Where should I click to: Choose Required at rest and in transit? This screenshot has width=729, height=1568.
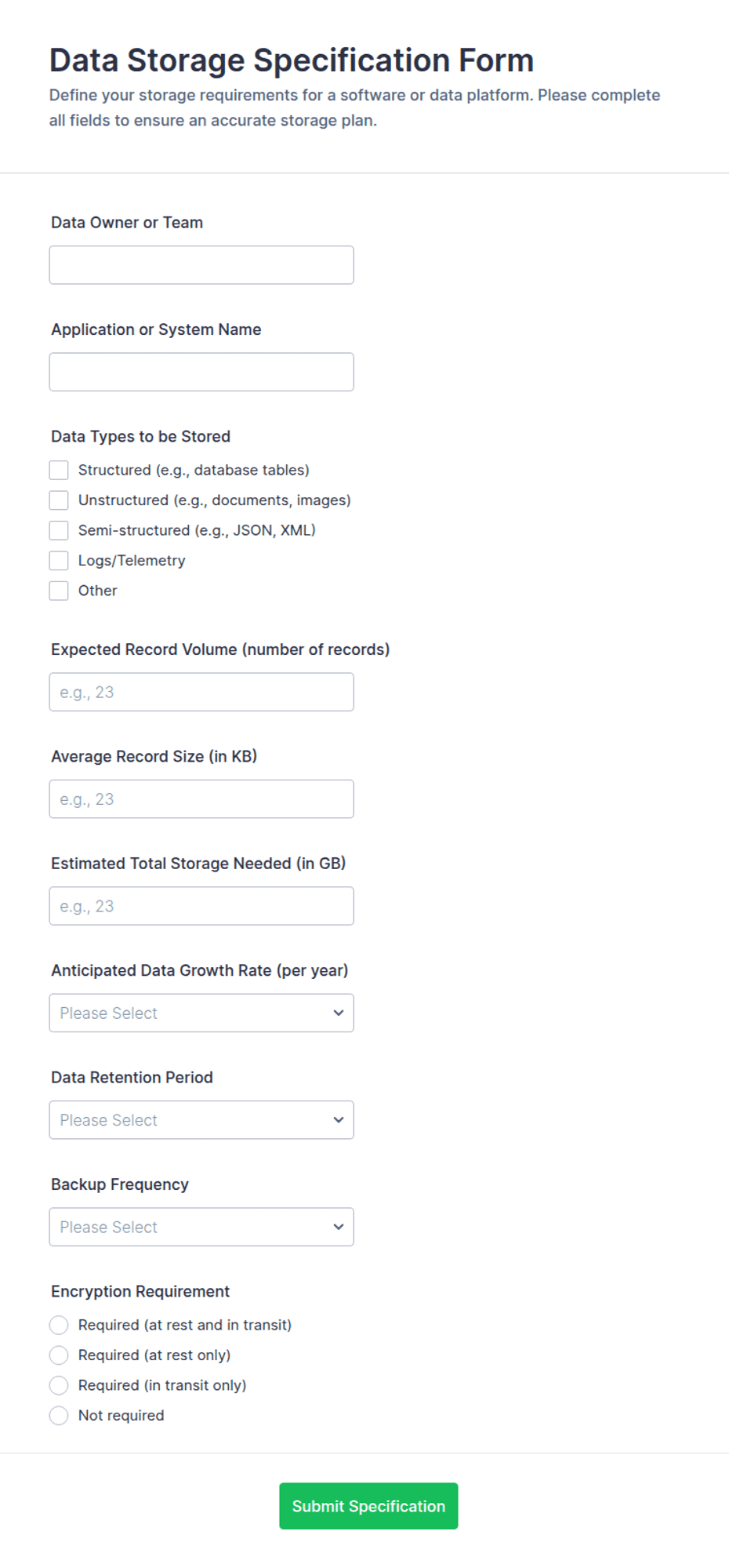[59, 1325]
